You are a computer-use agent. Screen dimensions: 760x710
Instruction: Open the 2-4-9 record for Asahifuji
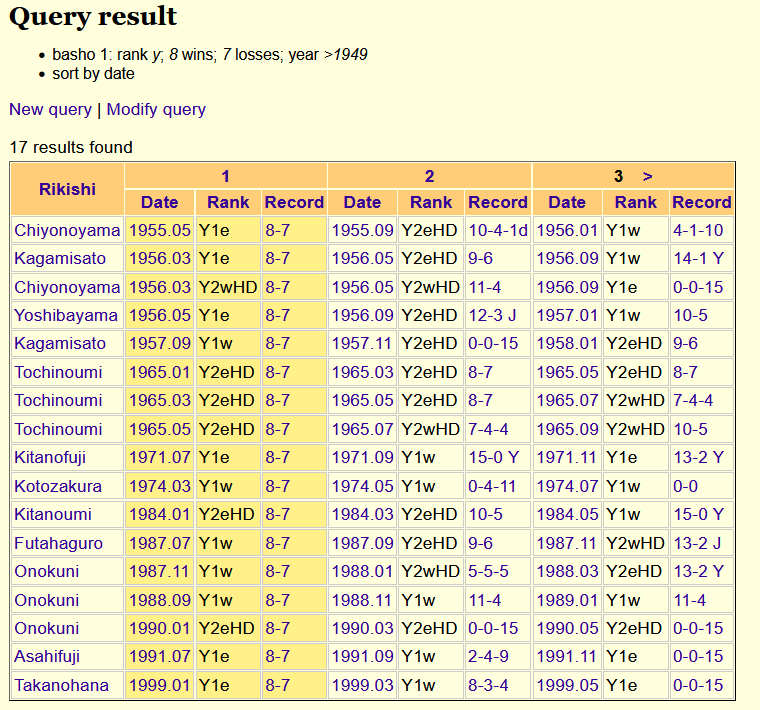coord(488,656)
